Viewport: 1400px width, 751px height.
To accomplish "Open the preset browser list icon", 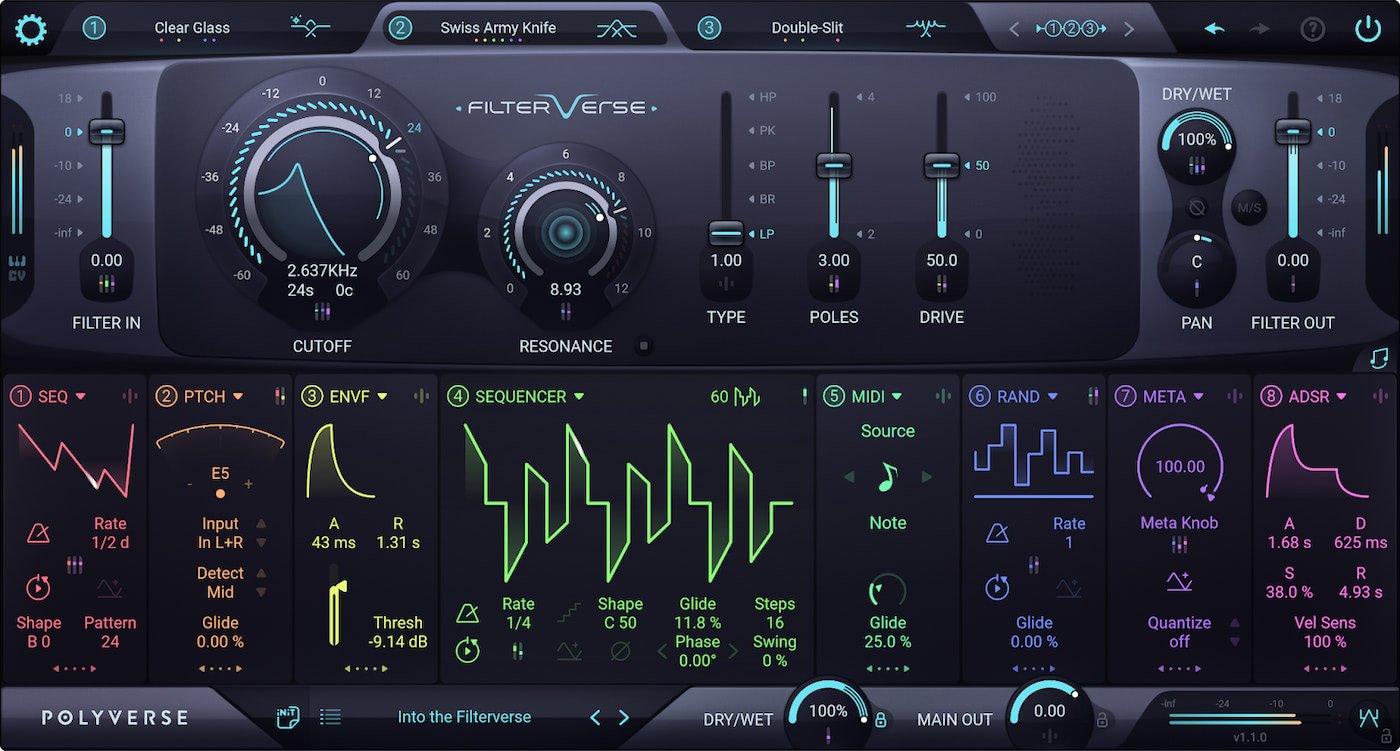I will [x=330, y=717].
